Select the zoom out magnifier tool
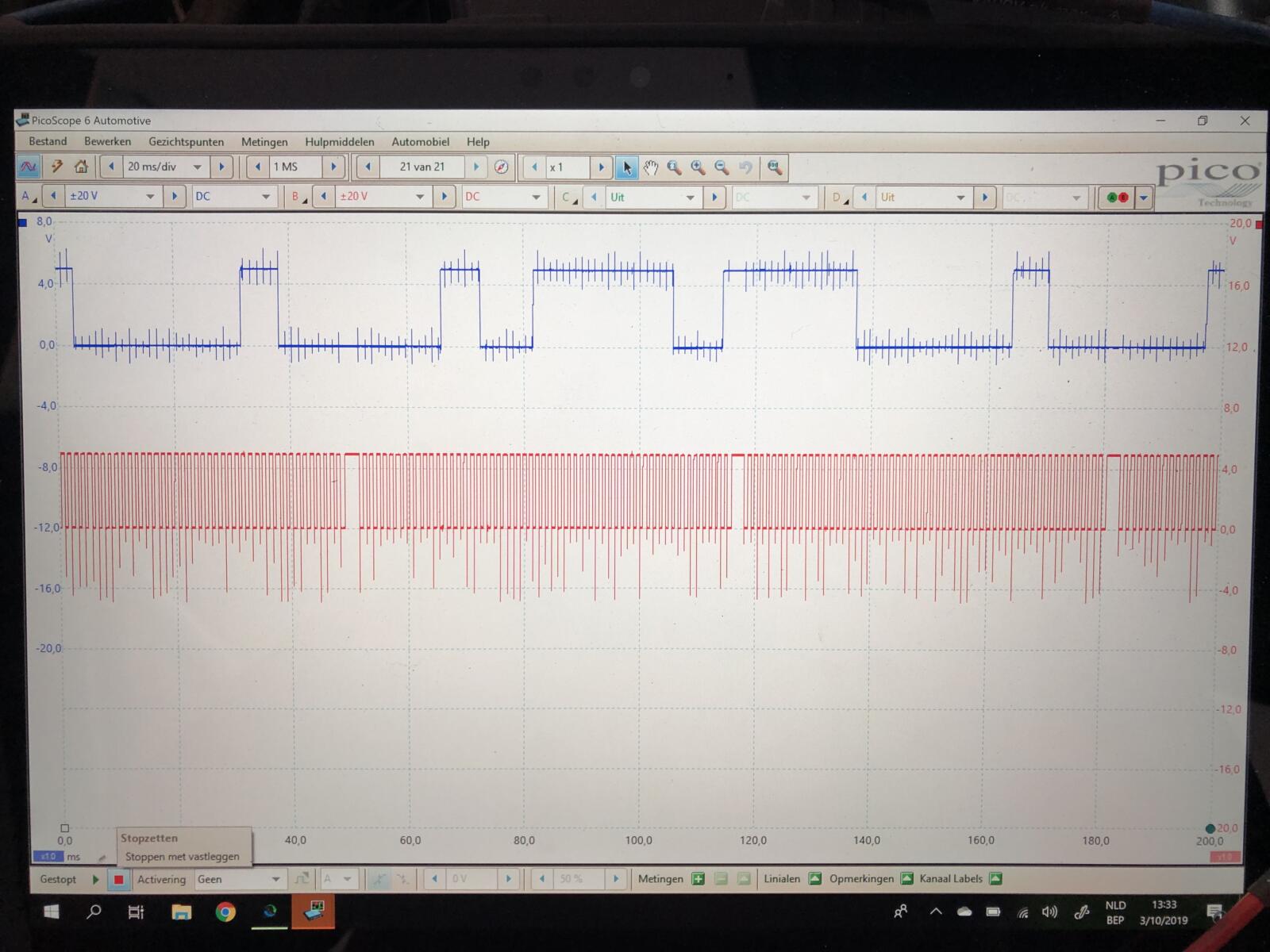Viewport: 1270px width, 952px height. pos(722,167)
